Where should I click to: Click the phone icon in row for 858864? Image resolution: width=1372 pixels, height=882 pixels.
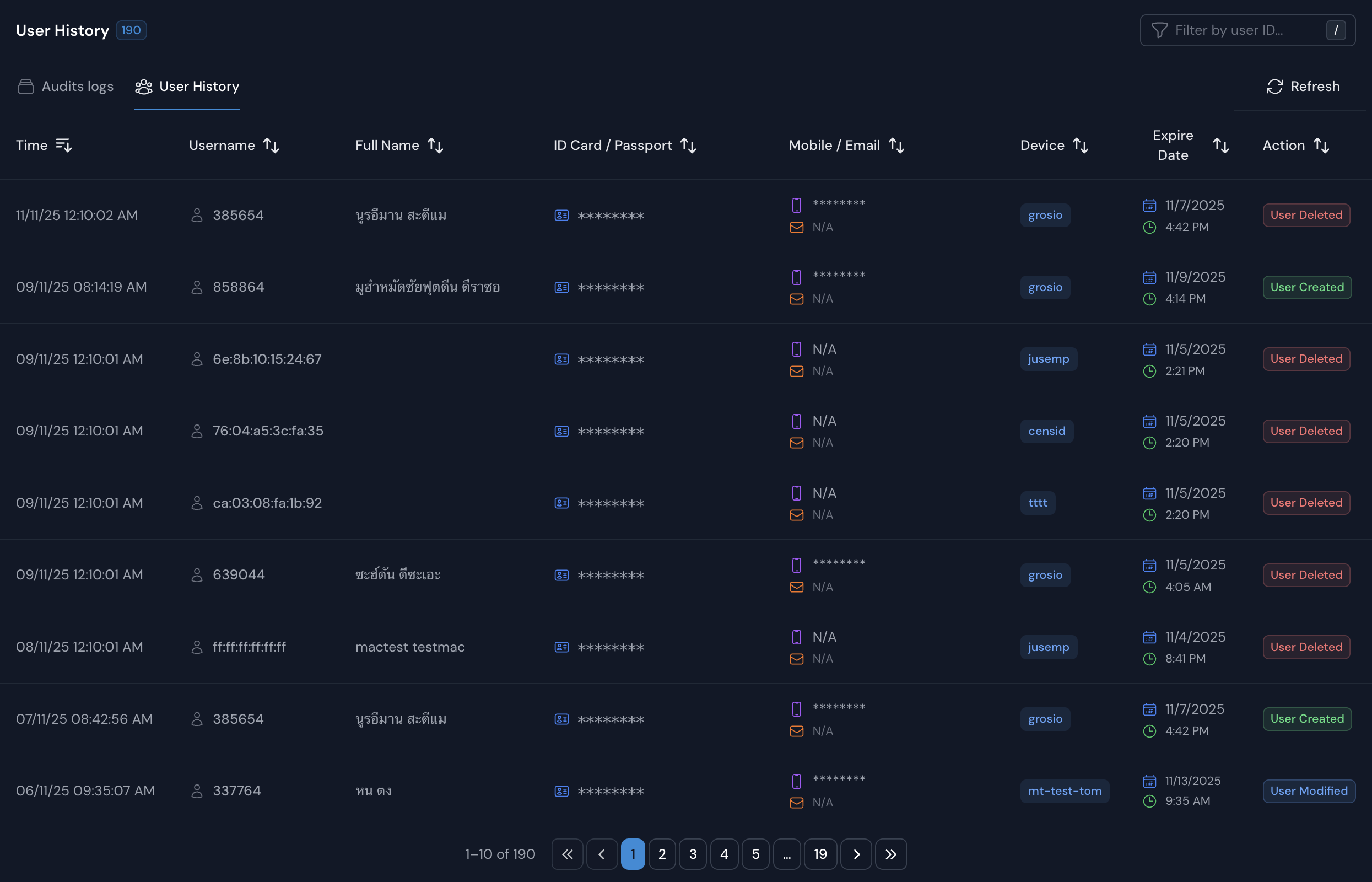click(x=797, y=278)
